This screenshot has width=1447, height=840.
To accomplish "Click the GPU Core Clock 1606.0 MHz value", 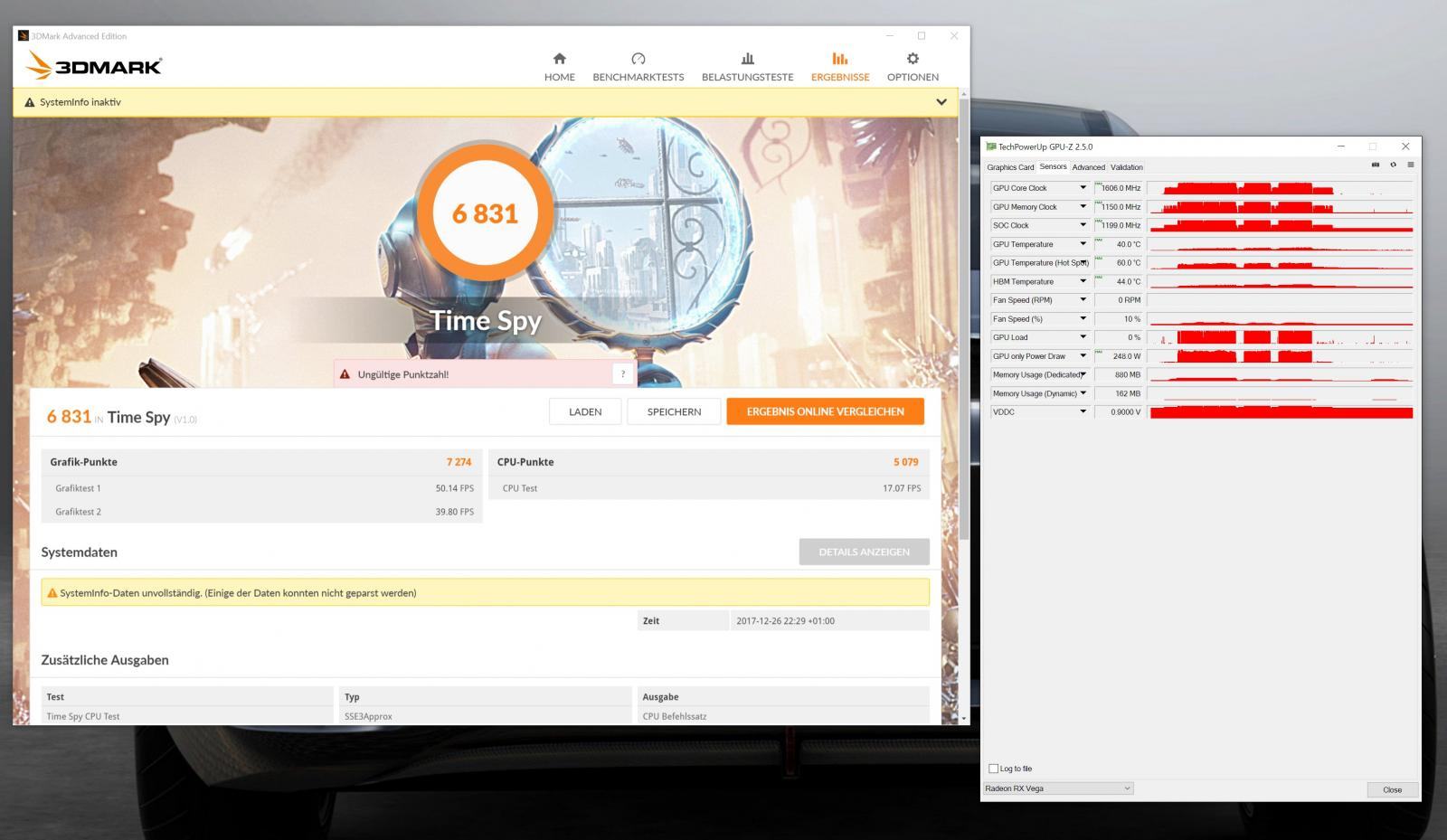I will coord(1119,188).
